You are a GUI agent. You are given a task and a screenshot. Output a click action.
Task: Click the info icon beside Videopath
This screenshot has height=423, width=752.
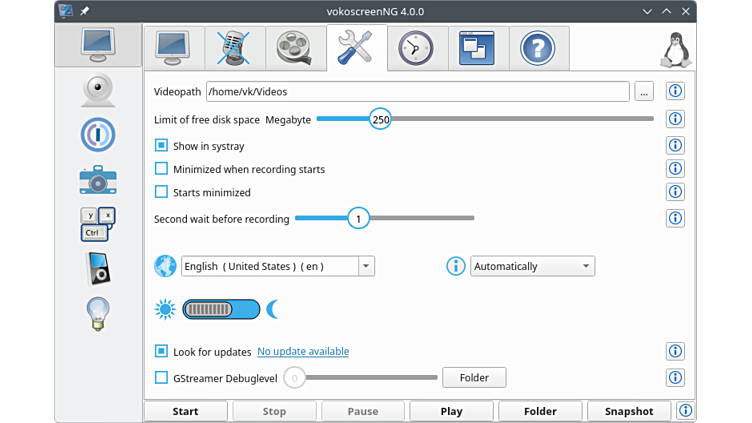[x=675, y=92]
